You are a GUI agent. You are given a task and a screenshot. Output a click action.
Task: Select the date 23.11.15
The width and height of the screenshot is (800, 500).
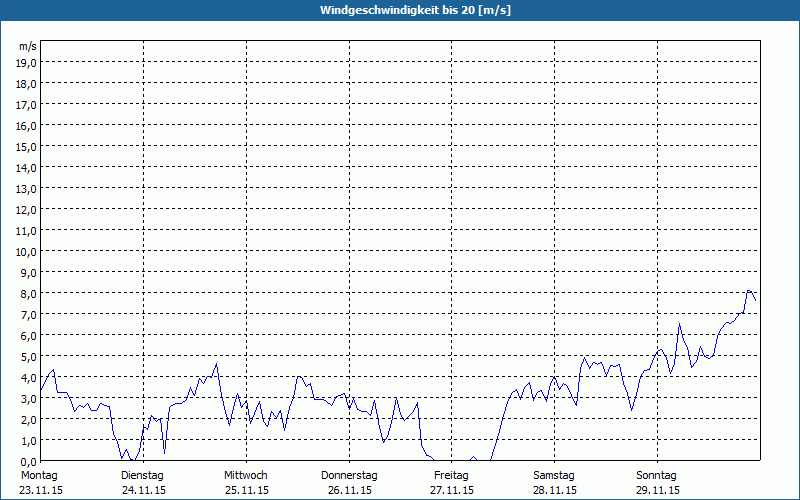pos(41,490)
